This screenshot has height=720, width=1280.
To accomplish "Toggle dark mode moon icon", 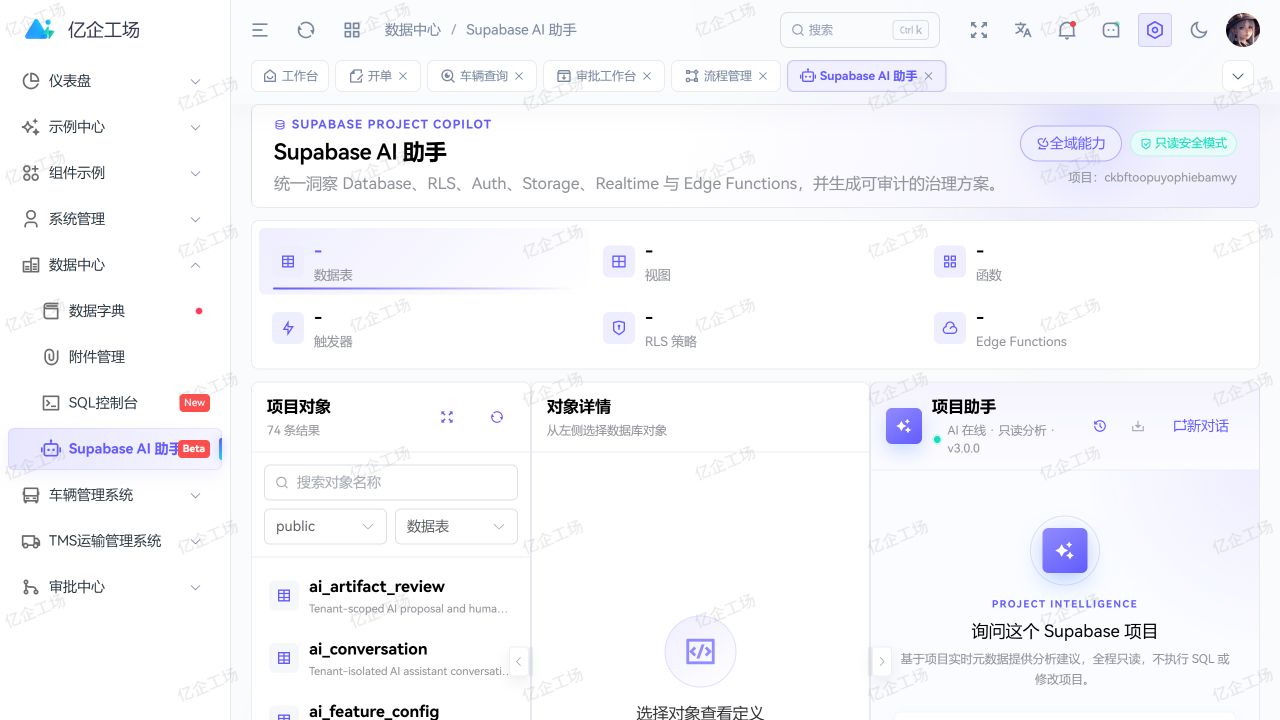I will [x=1199, y=30].
